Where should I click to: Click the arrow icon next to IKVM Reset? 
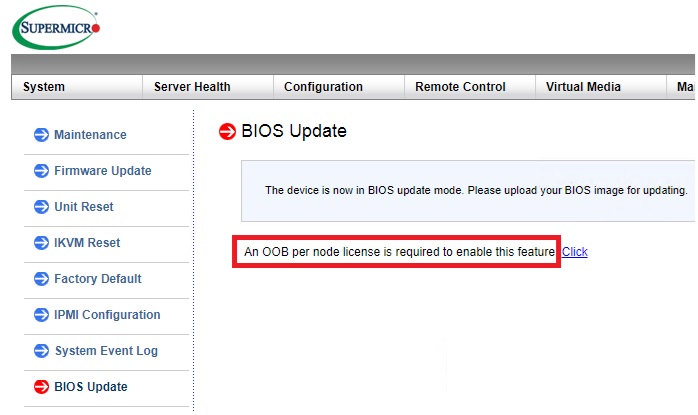coord(41,243)
